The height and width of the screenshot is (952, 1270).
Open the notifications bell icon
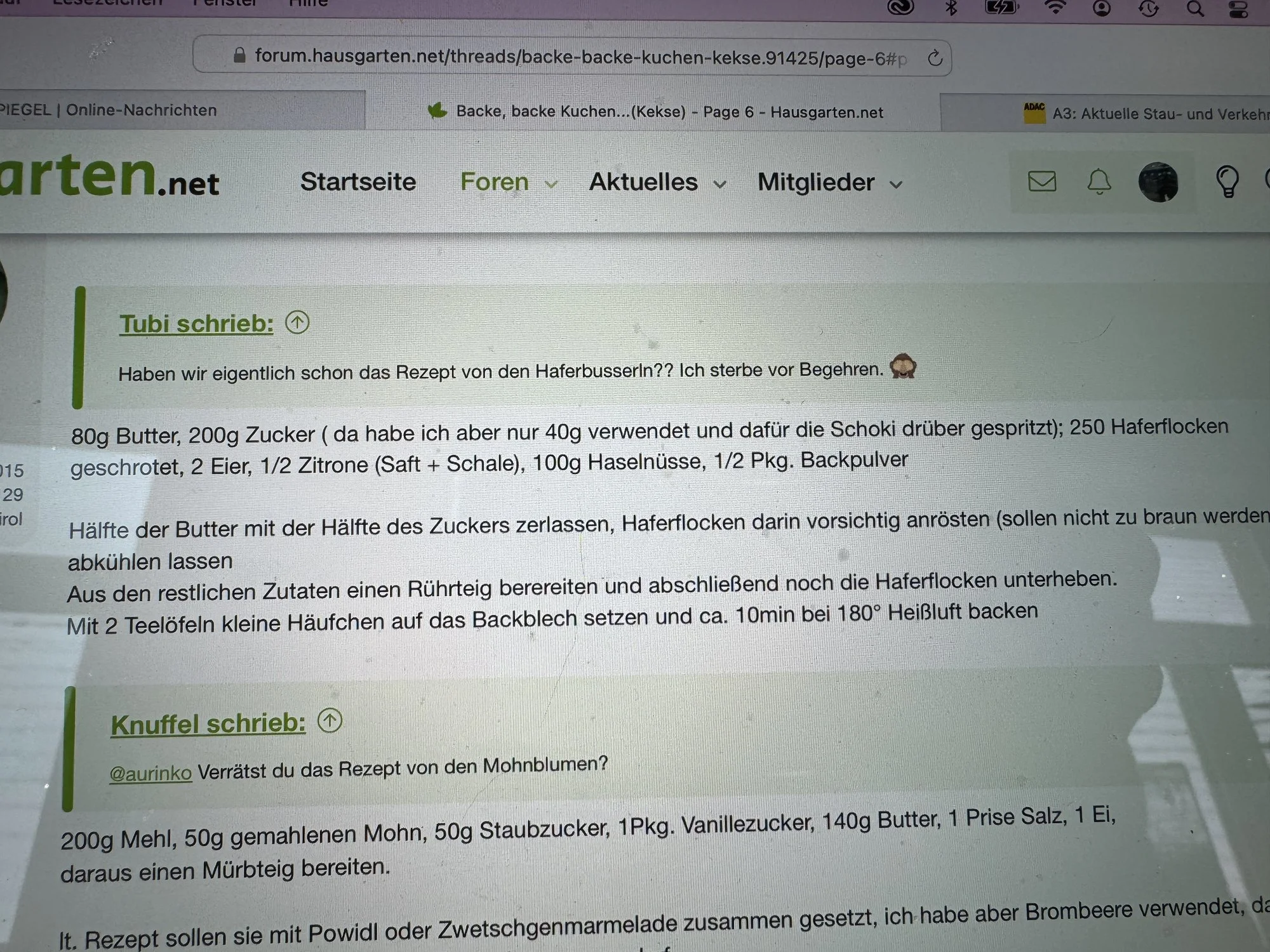(x=1099, y=182)
